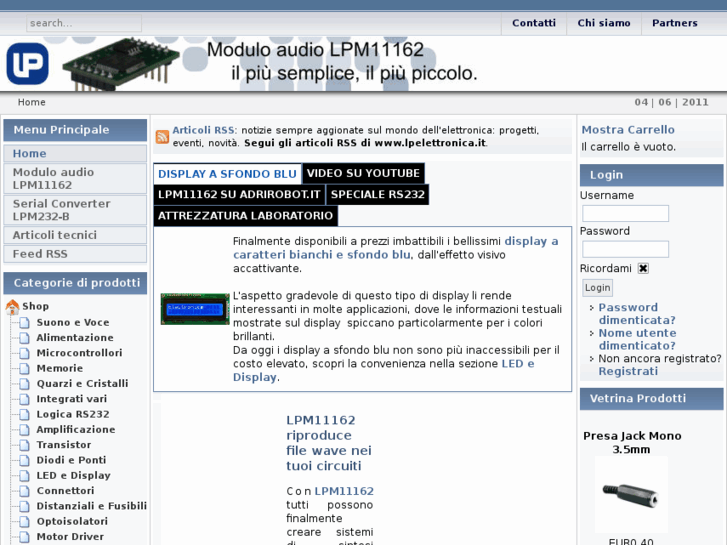Click page icon next to Alimentazione
This screenshot has width=727, height=545.
coord(25,338)
